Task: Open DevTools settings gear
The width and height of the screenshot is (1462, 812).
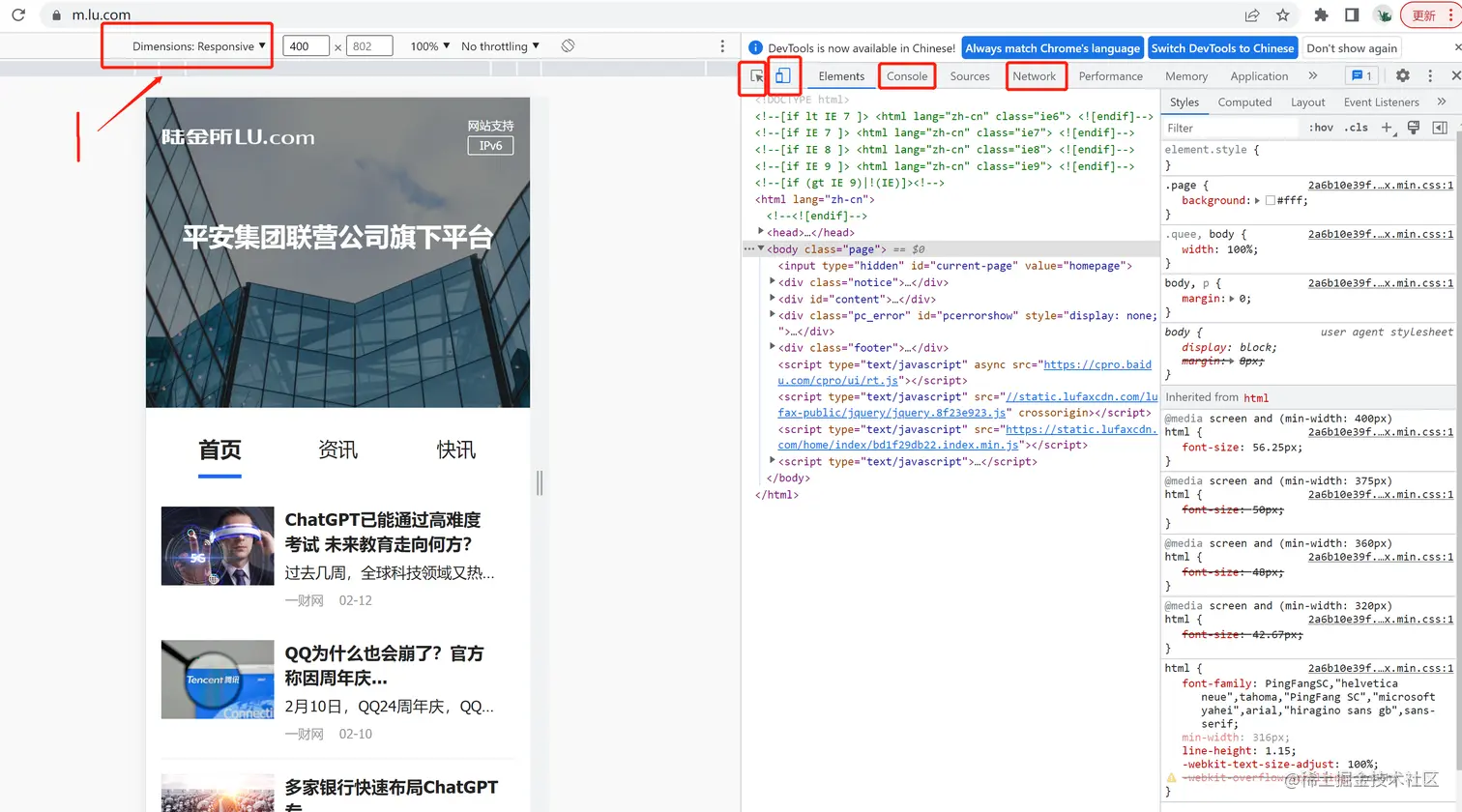Action: pos(1404,75)
